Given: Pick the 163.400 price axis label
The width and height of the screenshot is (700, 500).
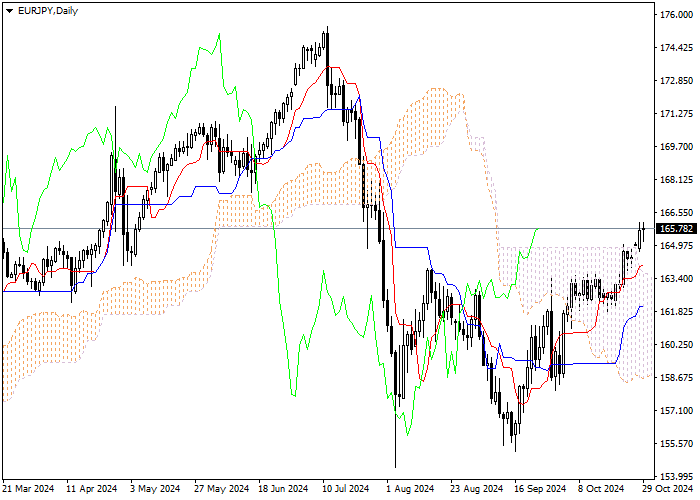Looking at the screenshot, I should [676, 279].
